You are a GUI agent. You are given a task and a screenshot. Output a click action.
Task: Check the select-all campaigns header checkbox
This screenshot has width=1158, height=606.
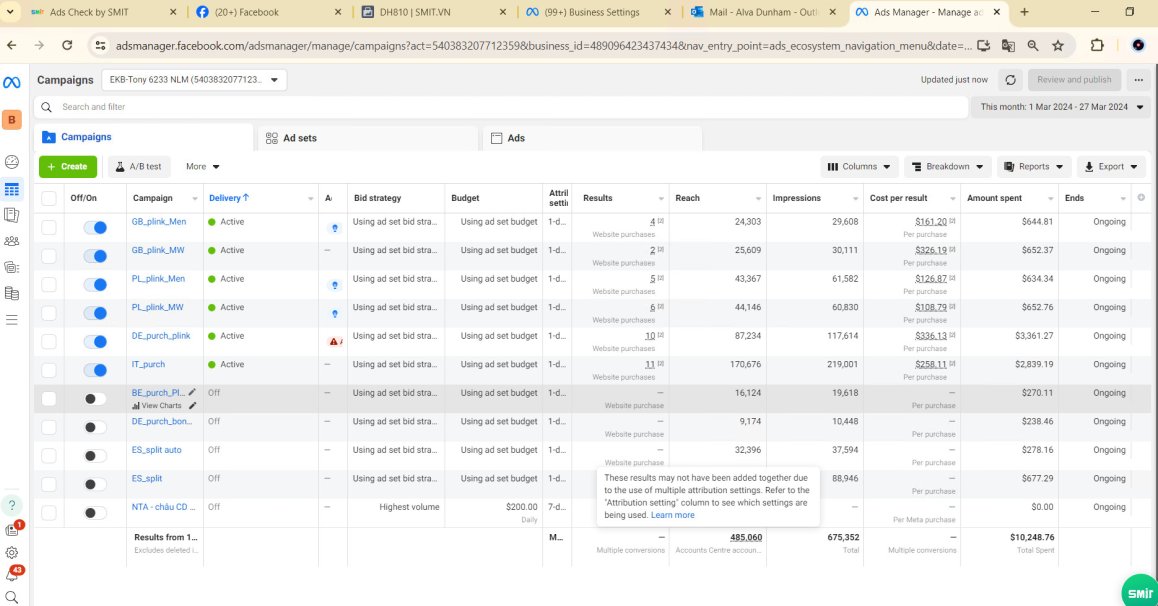point(49,198)
